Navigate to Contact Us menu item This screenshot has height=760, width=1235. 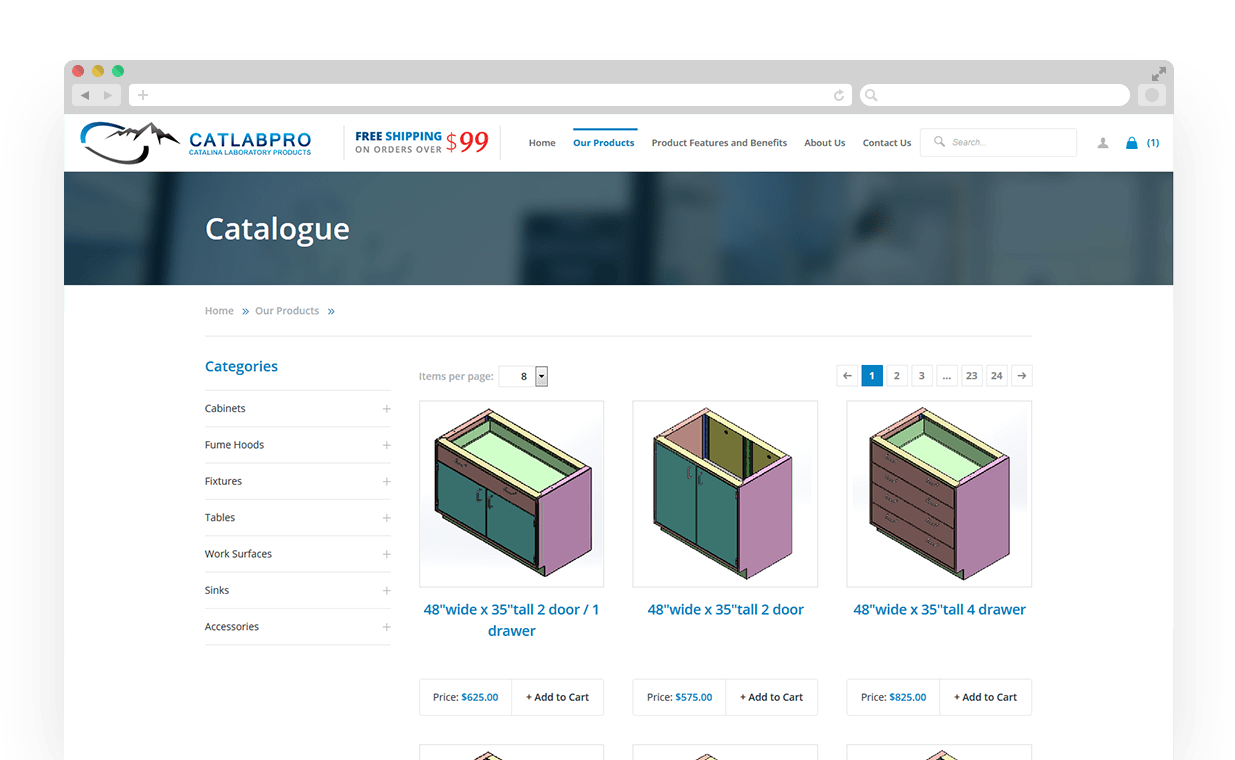886,143
